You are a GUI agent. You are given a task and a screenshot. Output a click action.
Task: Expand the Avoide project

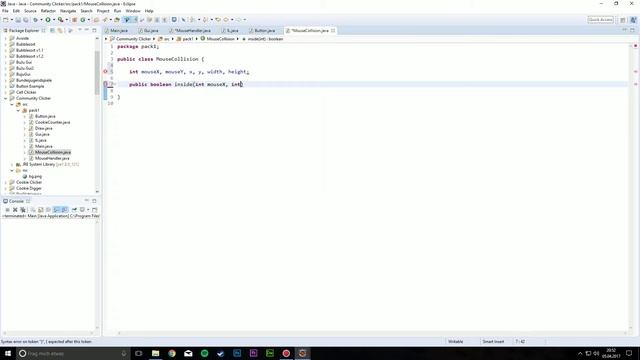[x=6, y=38]
